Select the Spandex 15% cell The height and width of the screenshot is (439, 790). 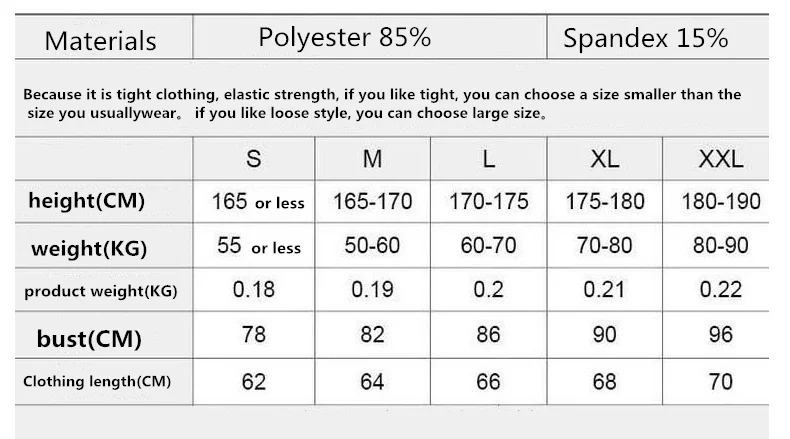click(x=657, y=37)
